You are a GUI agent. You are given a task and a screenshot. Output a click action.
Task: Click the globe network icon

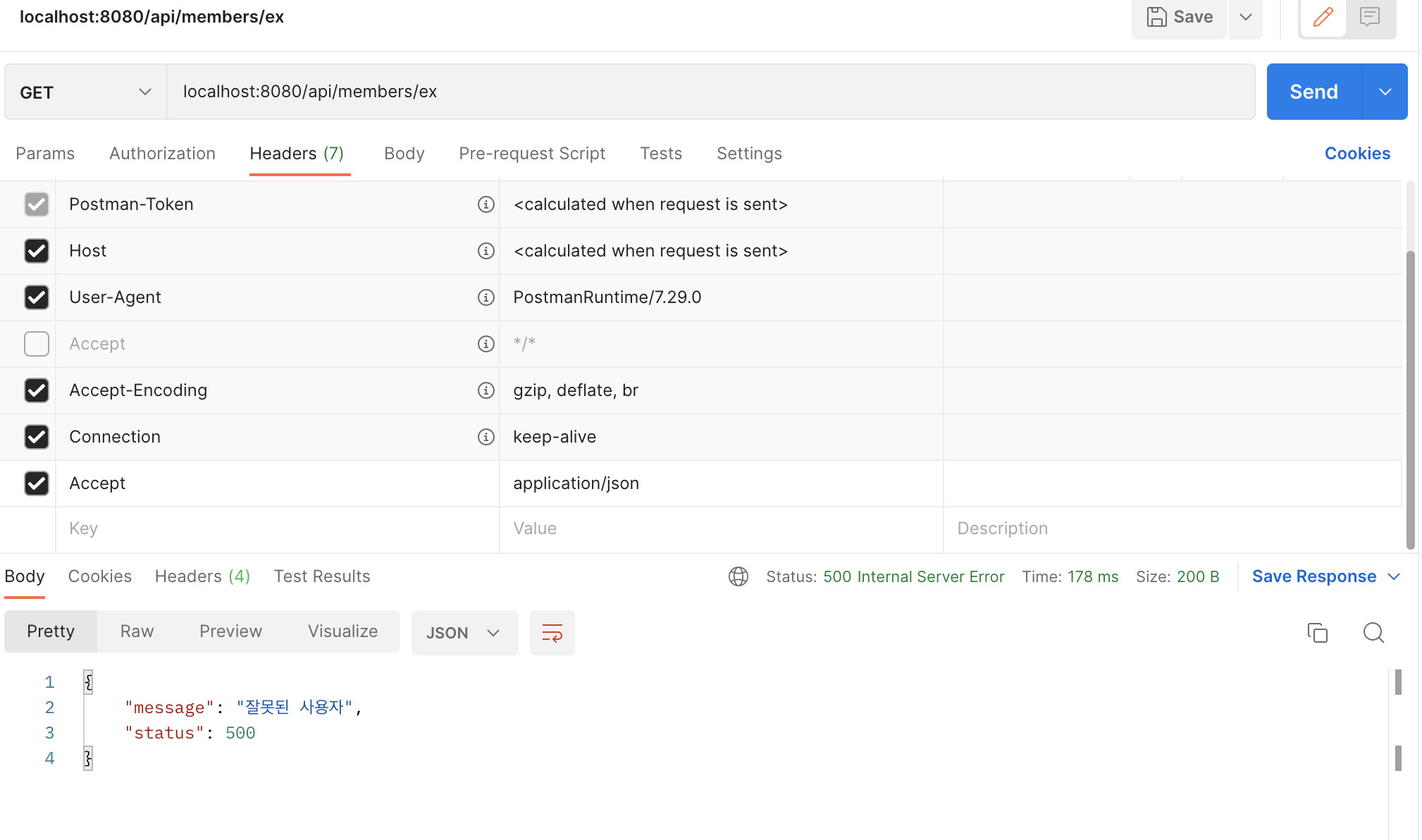point(738,576)
